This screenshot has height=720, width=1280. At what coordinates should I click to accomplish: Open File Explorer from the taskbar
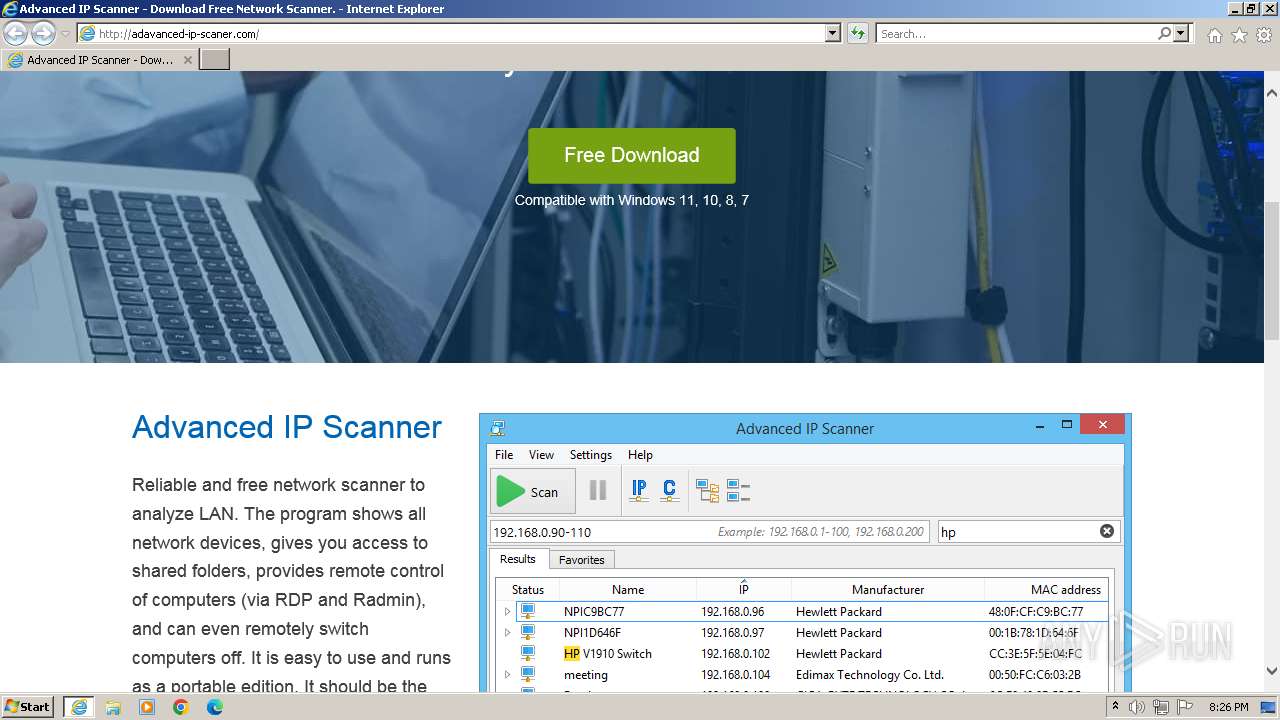click(x=113, y=707)
